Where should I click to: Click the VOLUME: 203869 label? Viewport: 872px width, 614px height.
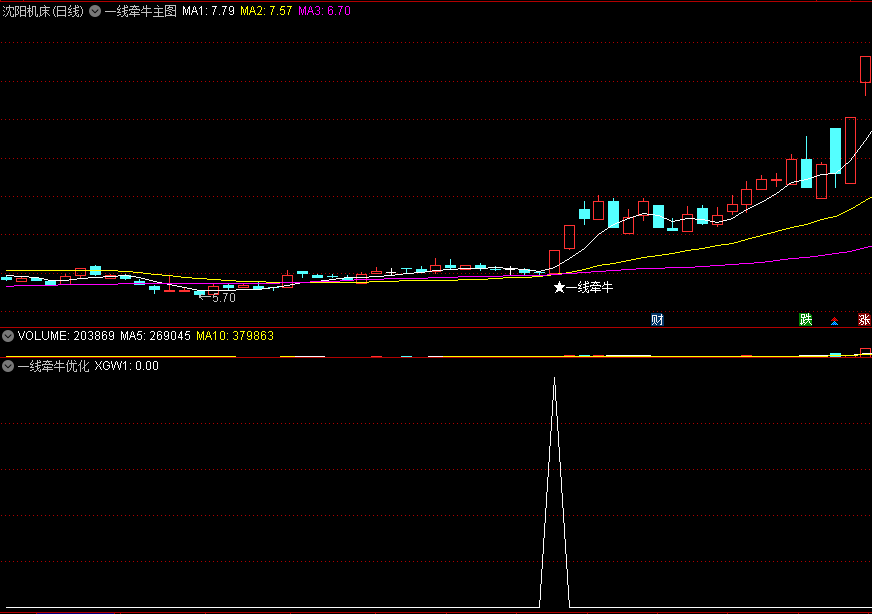[66, 336]
